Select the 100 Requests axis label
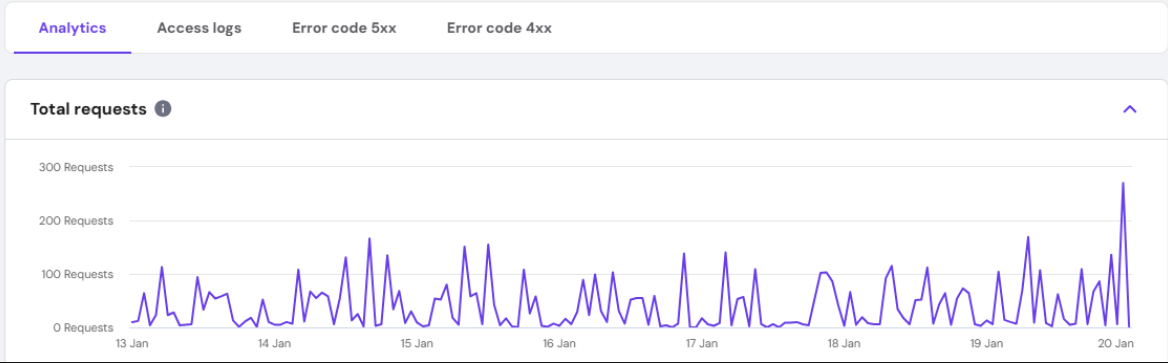Image resolution: width=1168 pixels, height=363 pixels. click(77, 274)
